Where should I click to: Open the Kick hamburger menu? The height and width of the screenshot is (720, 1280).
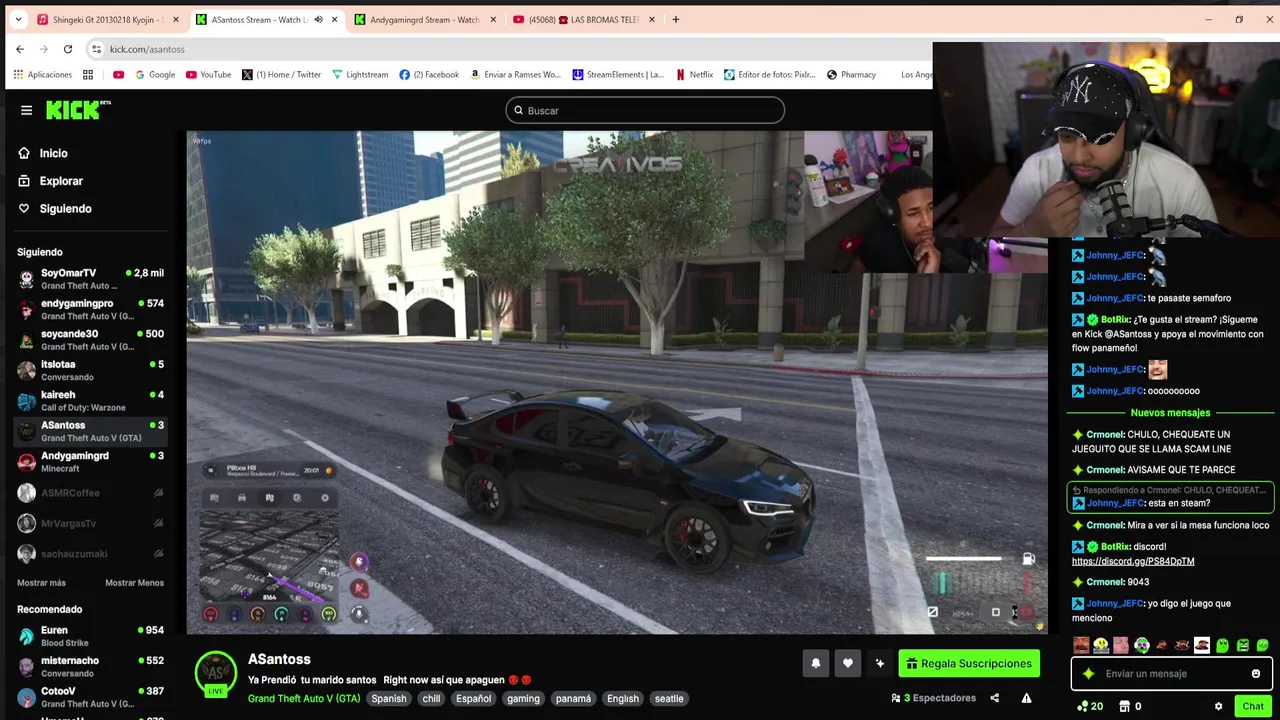pos(26,110)
